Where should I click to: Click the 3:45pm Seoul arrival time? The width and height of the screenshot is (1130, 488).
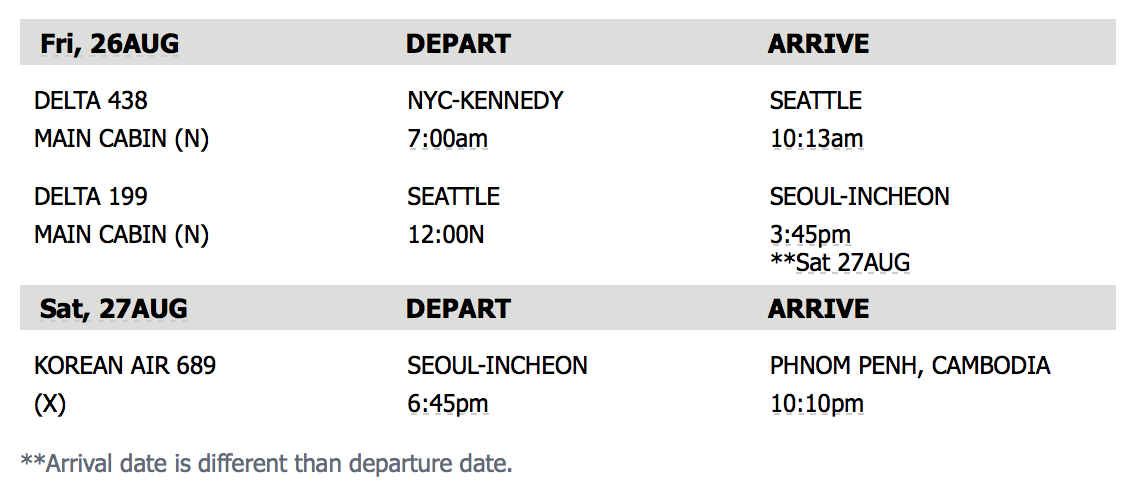coord(810,234)
